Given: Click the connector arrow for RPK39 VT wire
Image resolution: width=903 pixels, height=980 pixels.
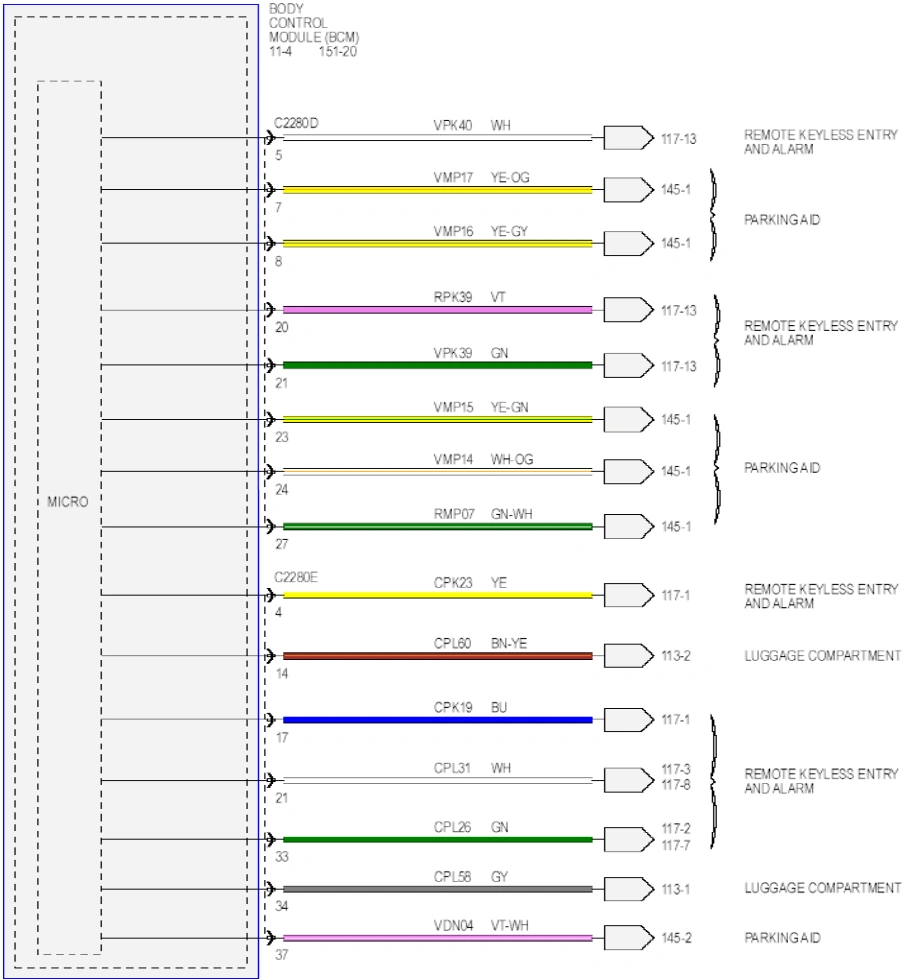Looking at the screenshot, I should pos(628,309).
